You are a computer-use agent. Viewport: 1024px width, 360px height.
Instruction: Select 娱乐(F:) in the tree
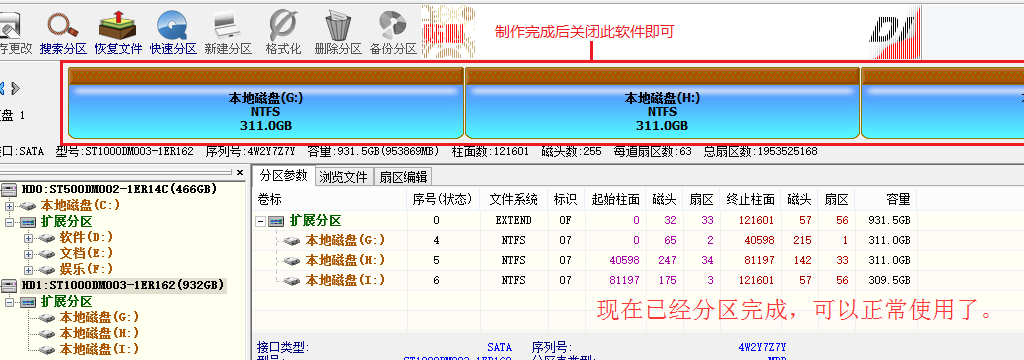click(86, 269)
